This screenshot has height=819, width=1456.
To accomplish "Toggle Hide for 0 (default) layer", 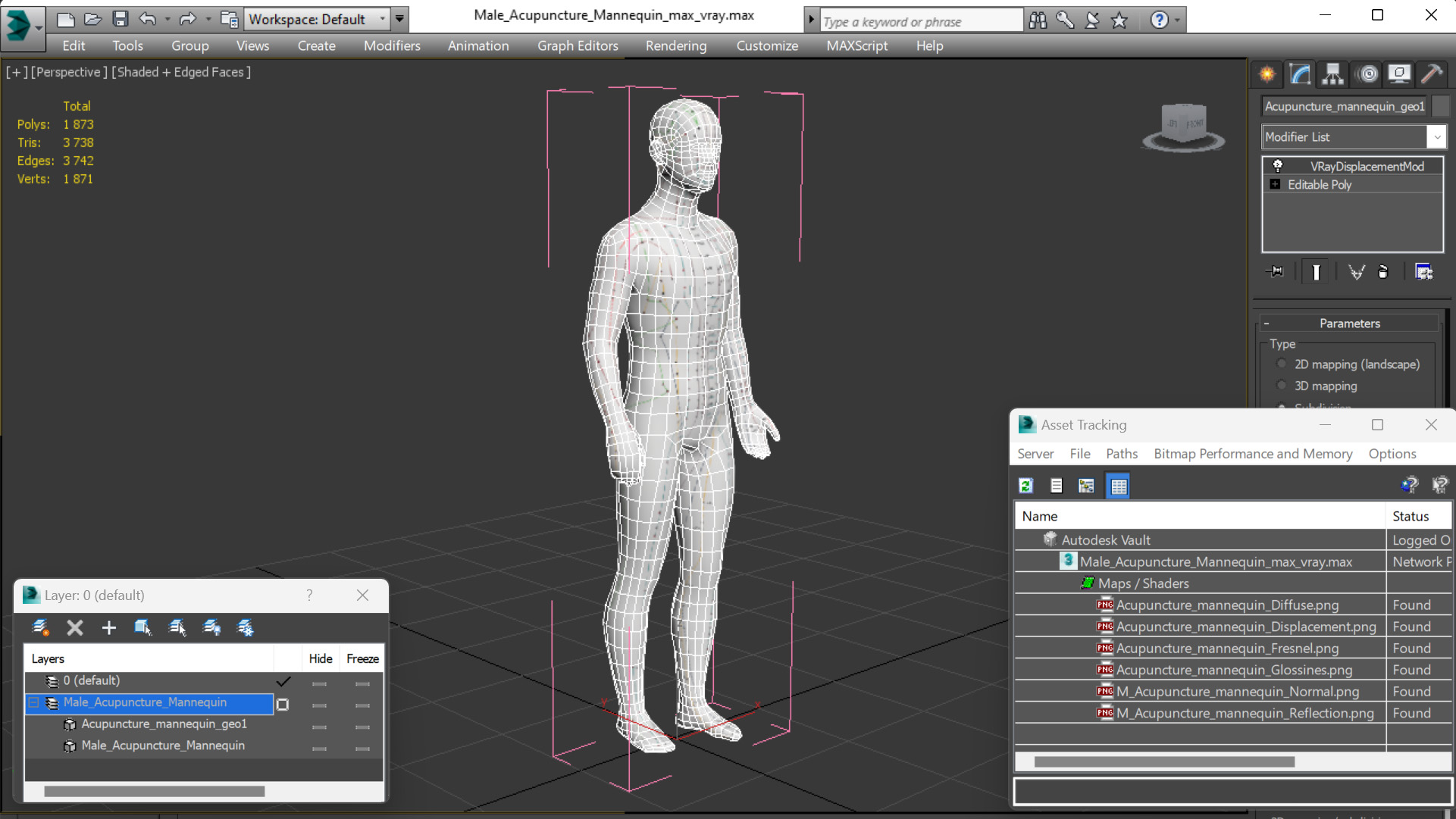I will pyautogui.click(x=319, y=683).
